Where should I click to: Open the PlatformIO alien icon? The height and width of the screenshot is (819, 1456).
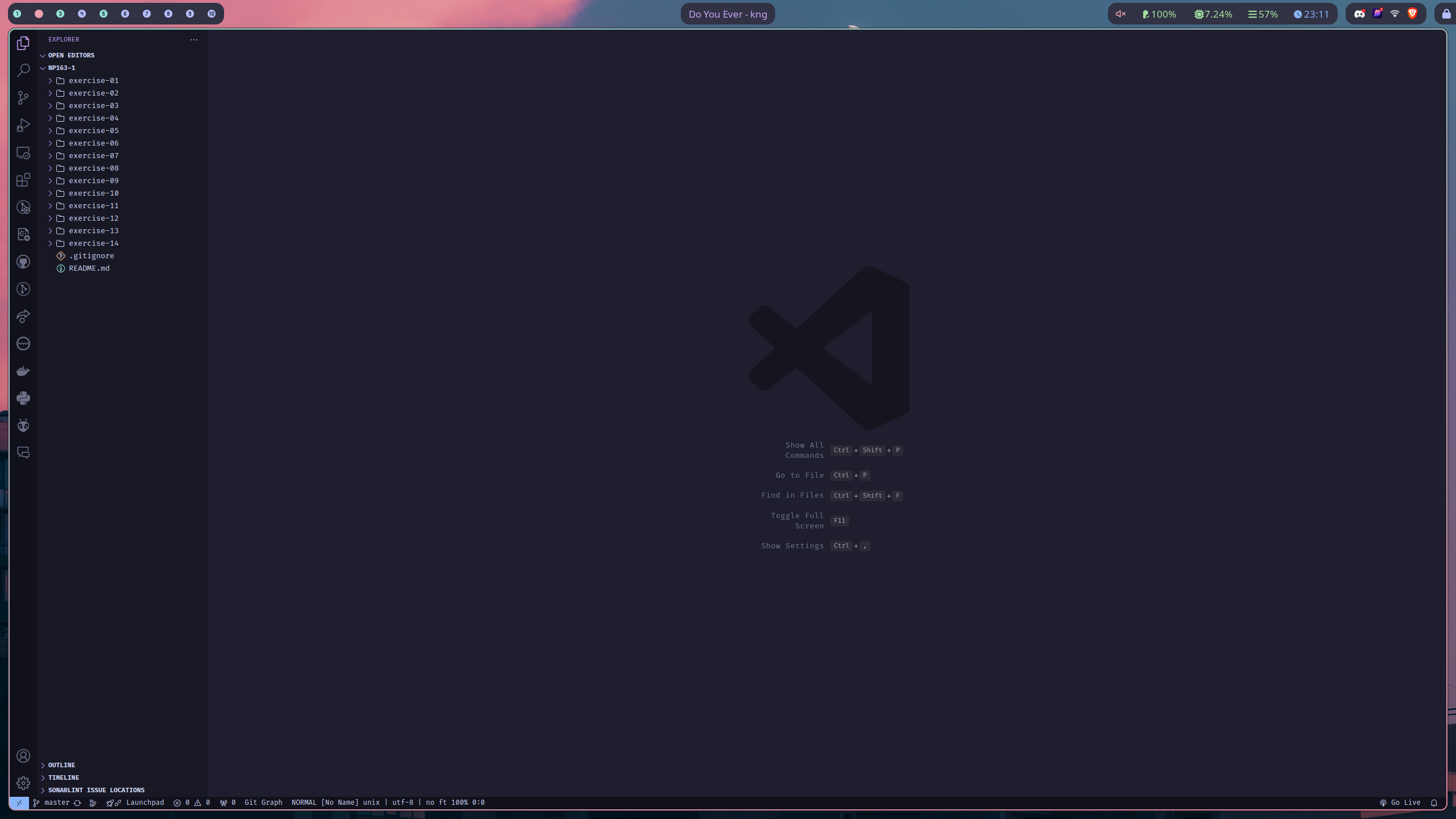coord(23,425)
